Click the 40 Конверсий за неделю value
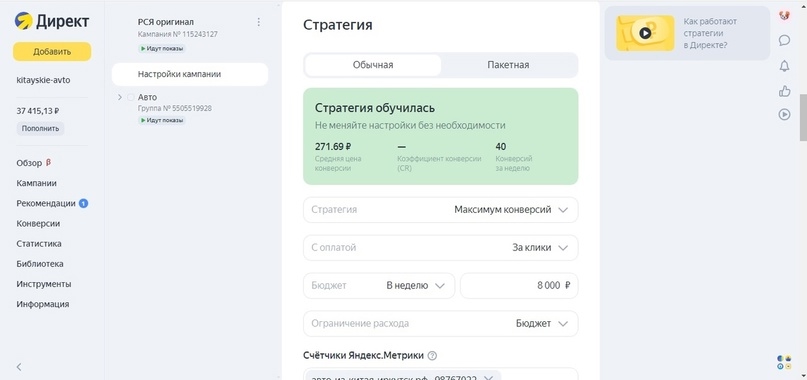 501,147
